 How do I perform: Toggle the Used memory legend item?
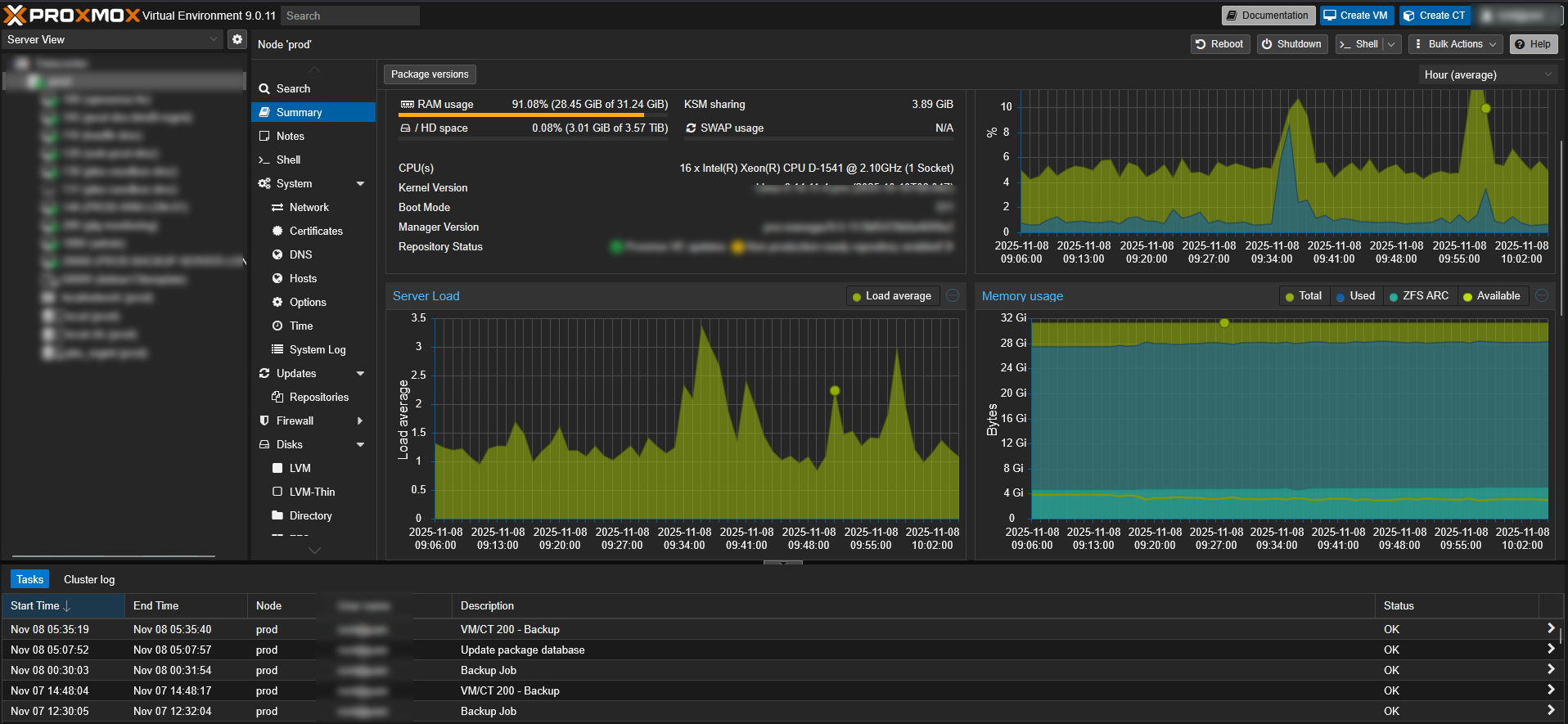tap(1355, 296)
